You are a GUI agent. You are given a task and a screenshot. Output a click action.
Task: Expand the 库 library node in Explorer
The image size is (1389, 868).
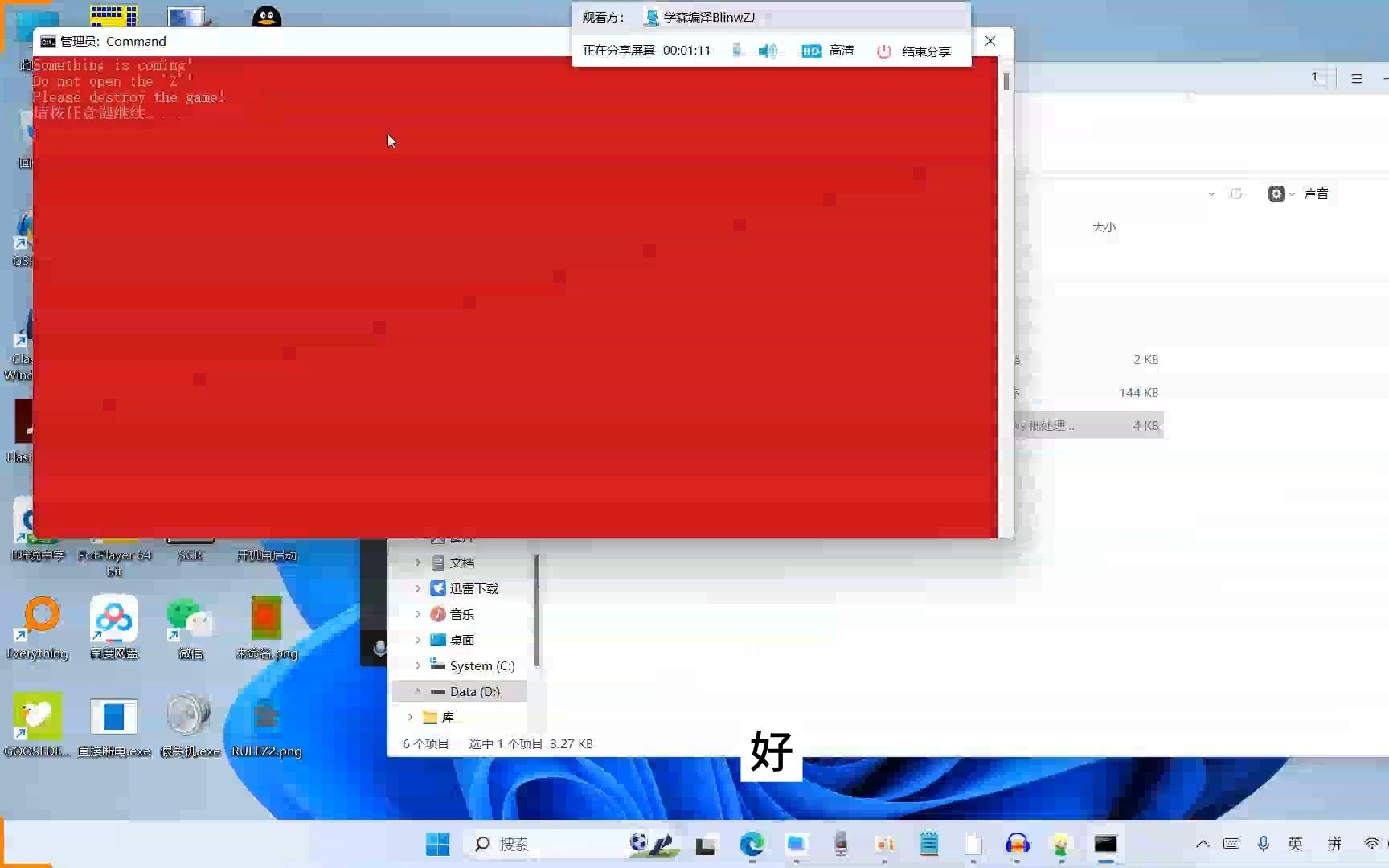pos(410,717)
